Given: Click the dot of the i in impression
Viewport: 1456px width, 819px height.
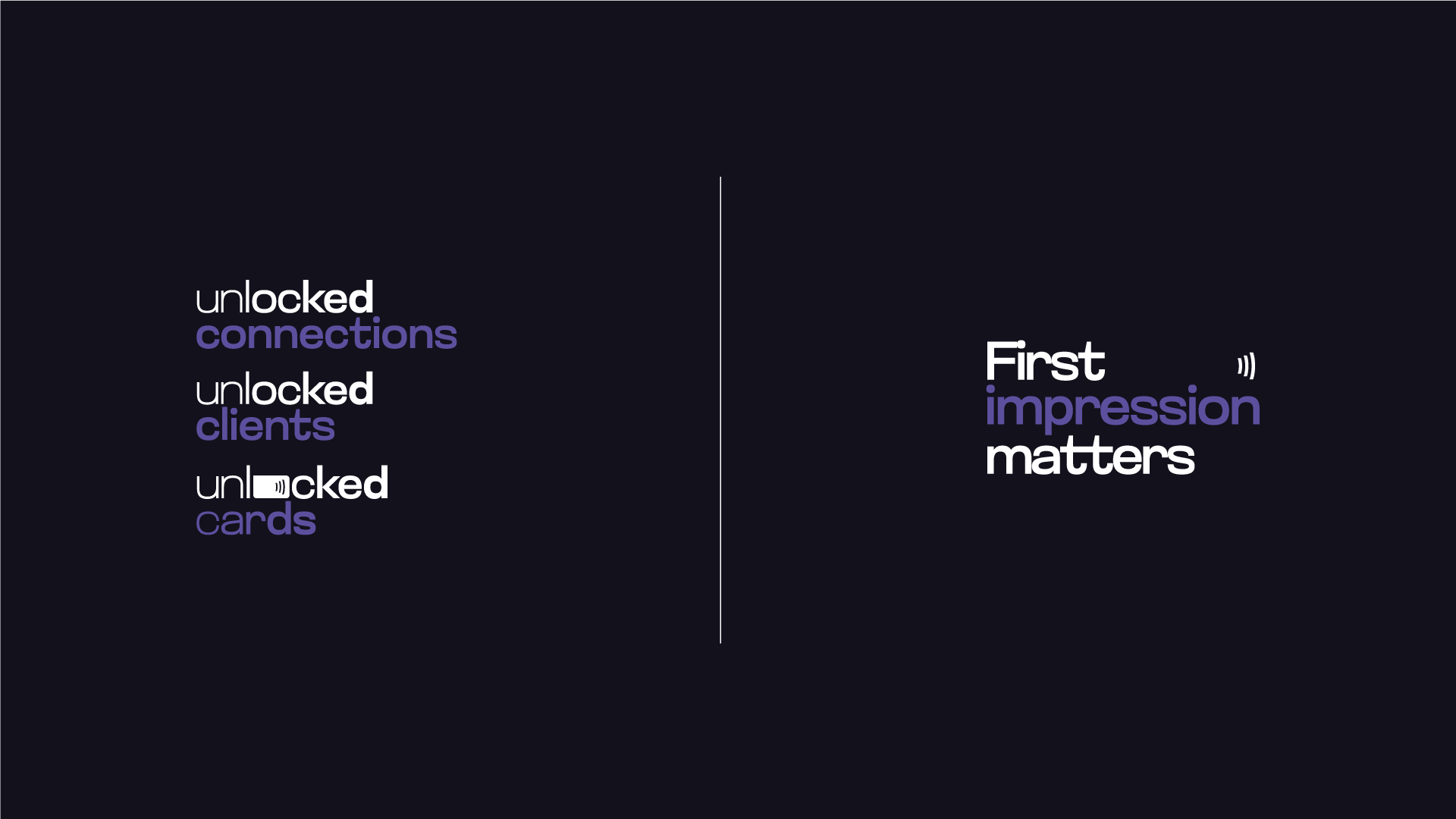Looking at the screenshot, I should point(990,389).
